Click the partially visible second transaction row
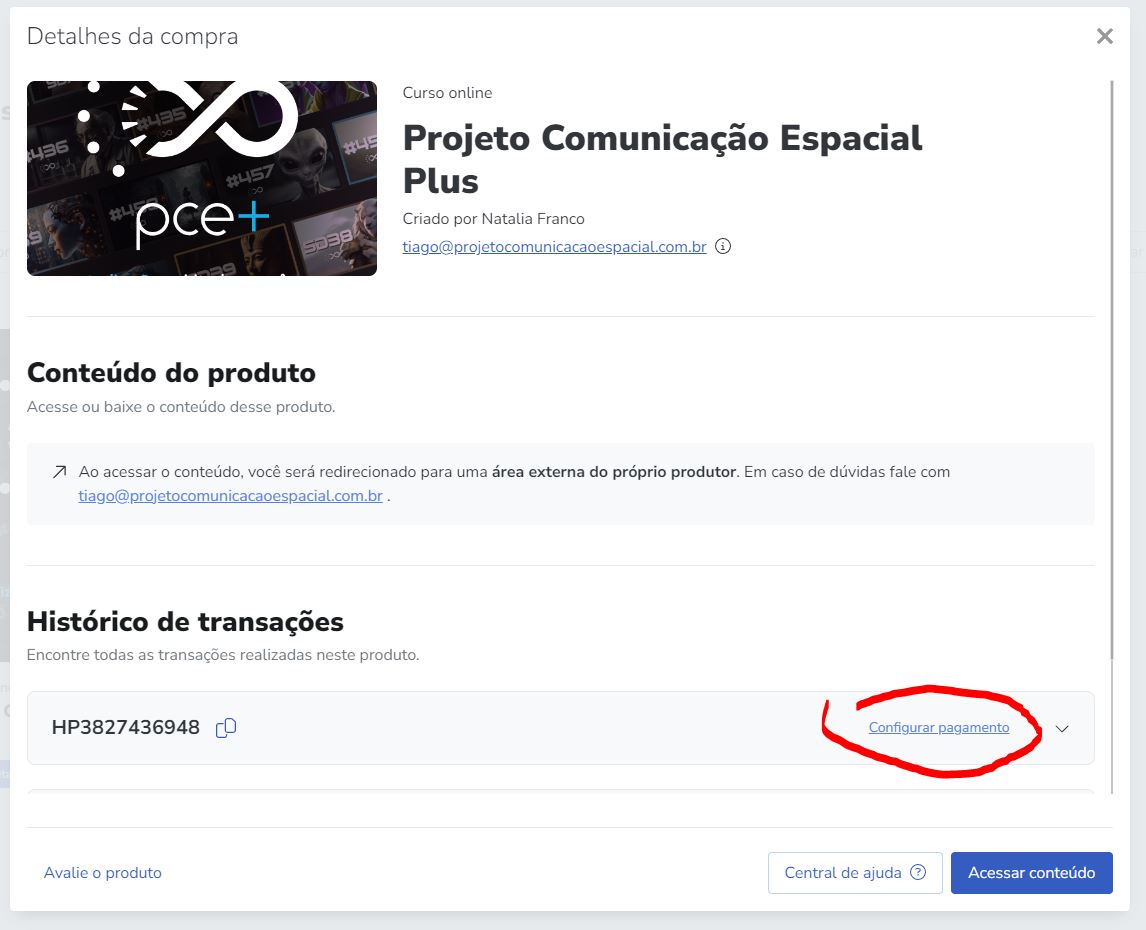This screenshot has height=930, width=1146. click(561, 792)
